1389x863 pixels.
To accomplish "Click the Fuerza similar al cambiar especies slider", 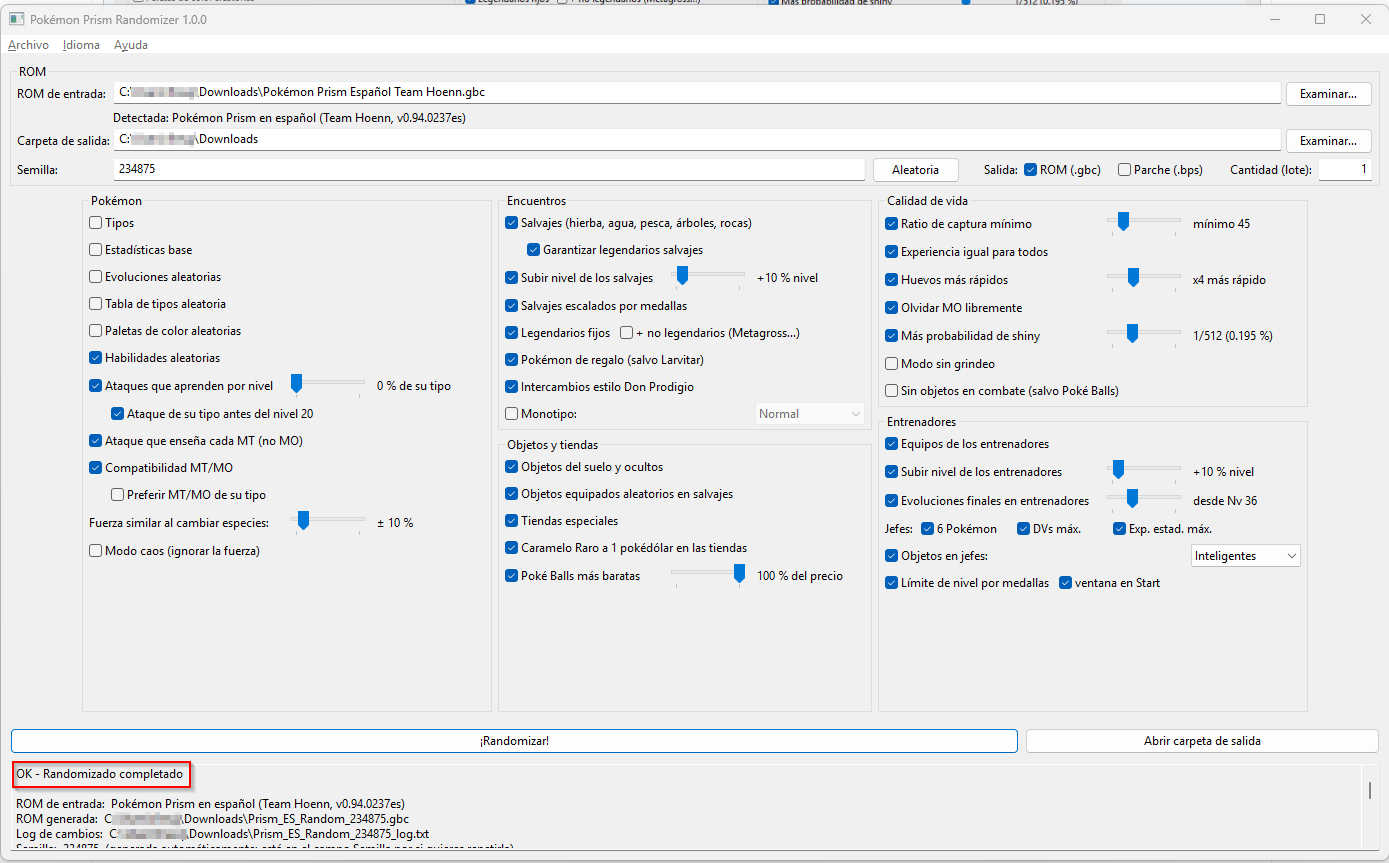I will click(x=328, y=522).
